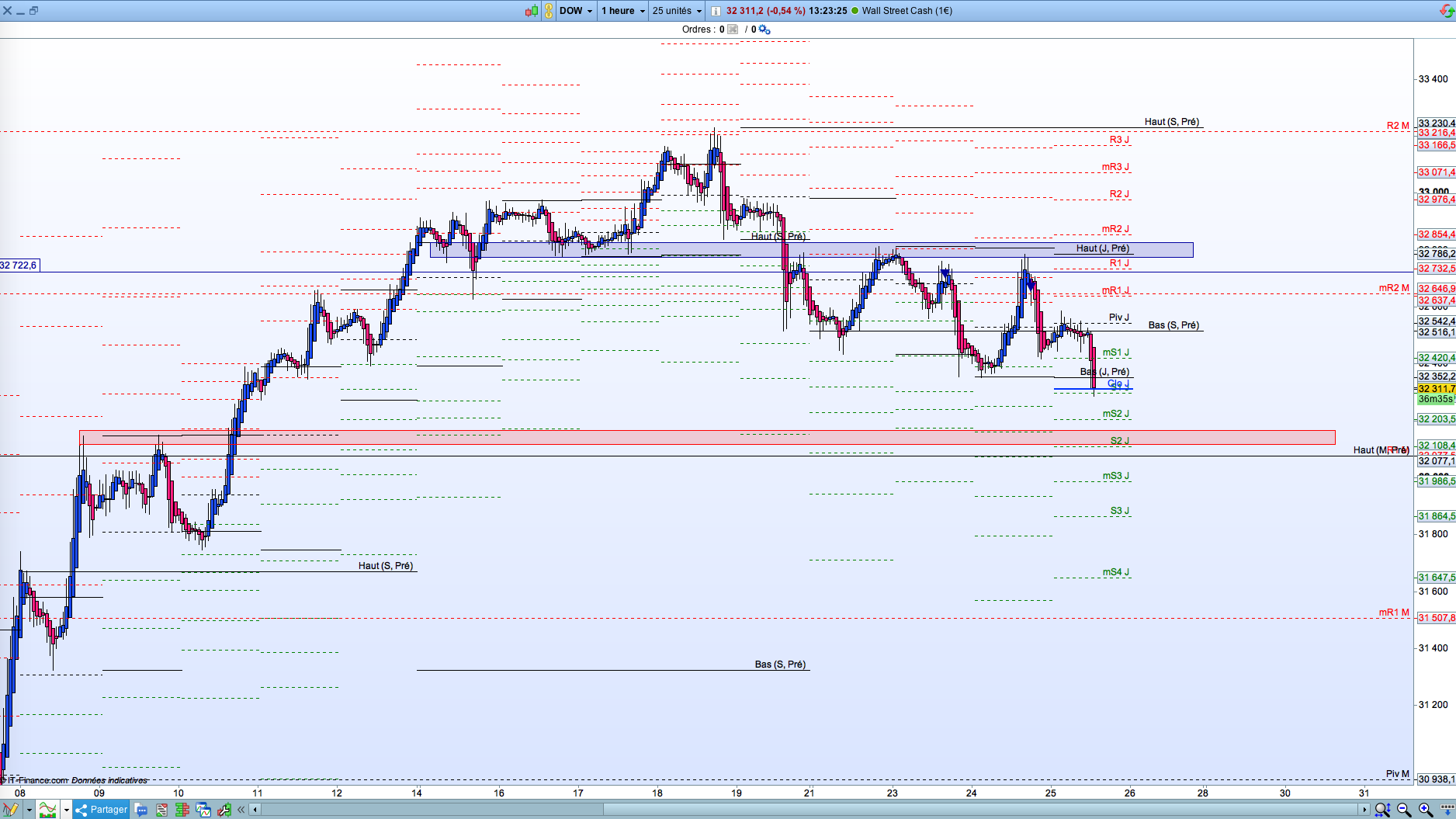The height and width of the screenshot is (819, 1456).
Task: Open the 25 unités dropdown
Action: click(x=677, y=11)
